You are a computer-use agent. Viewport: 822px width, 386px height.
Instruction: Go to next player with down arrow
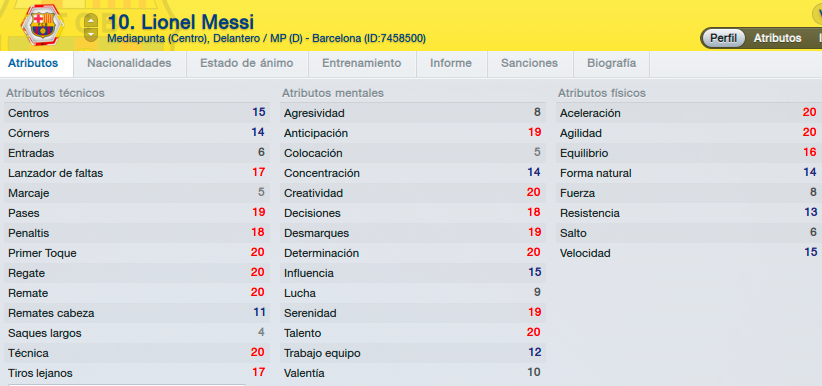[x=91, y=34]
